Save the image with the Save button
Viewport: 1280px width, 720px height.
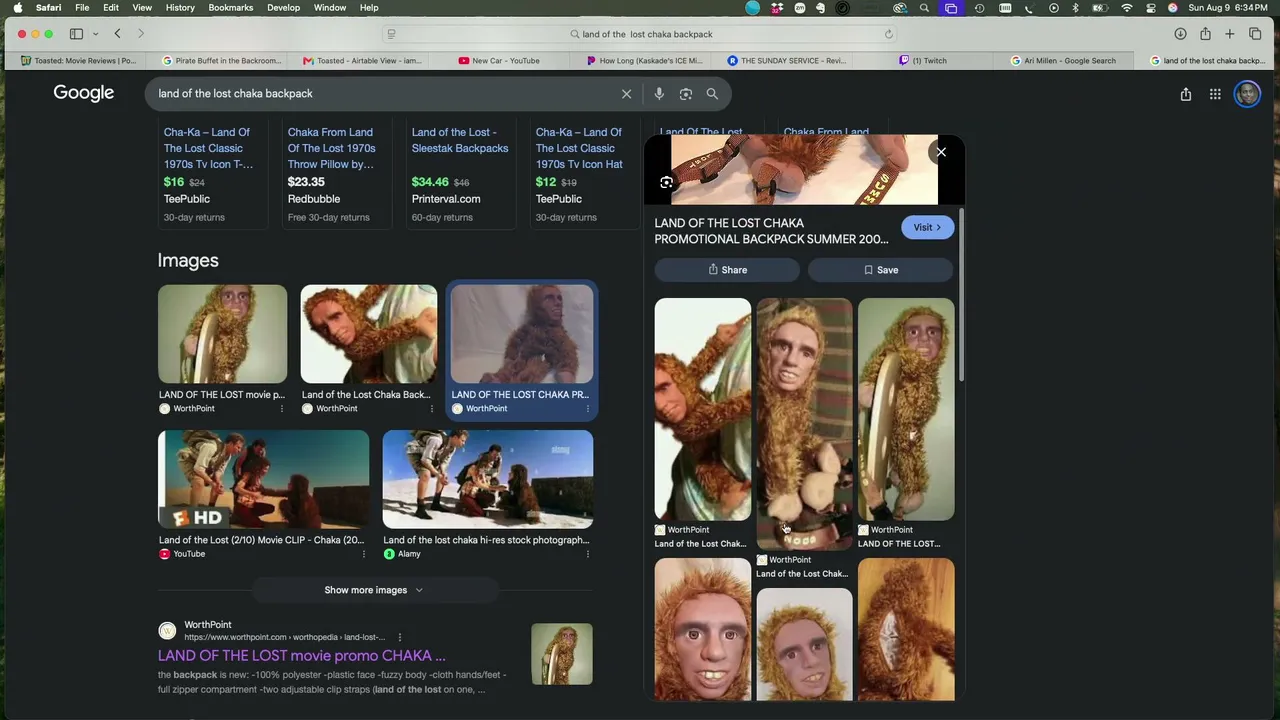880,270
